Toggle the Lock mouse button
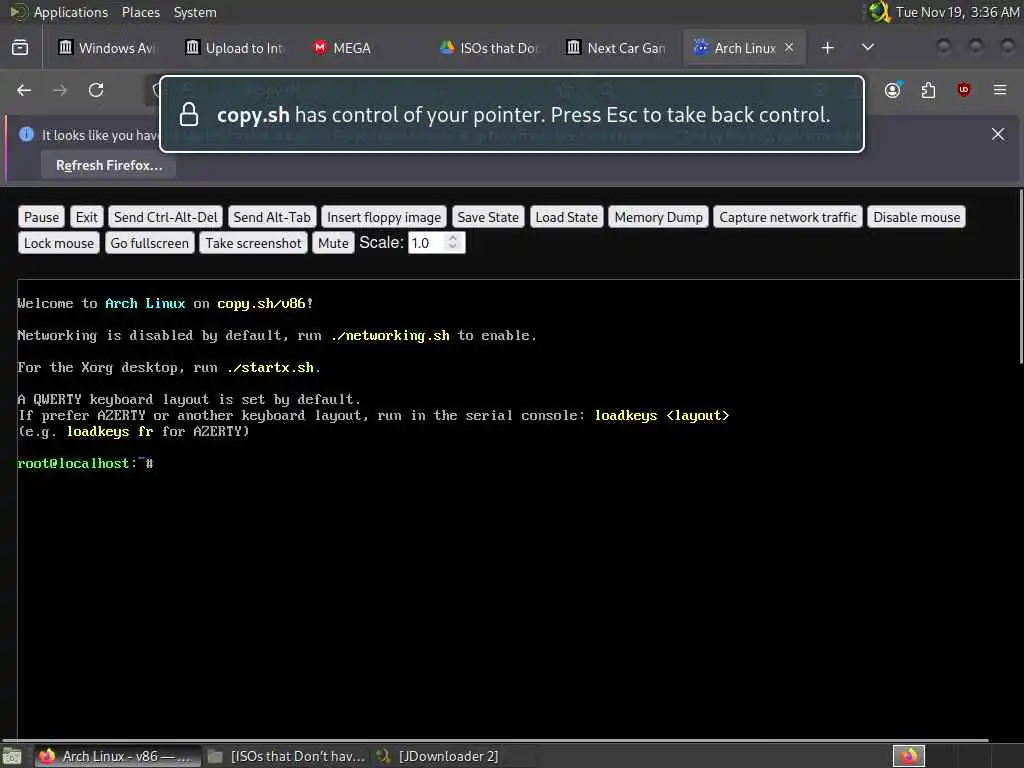 click(59, 243)
